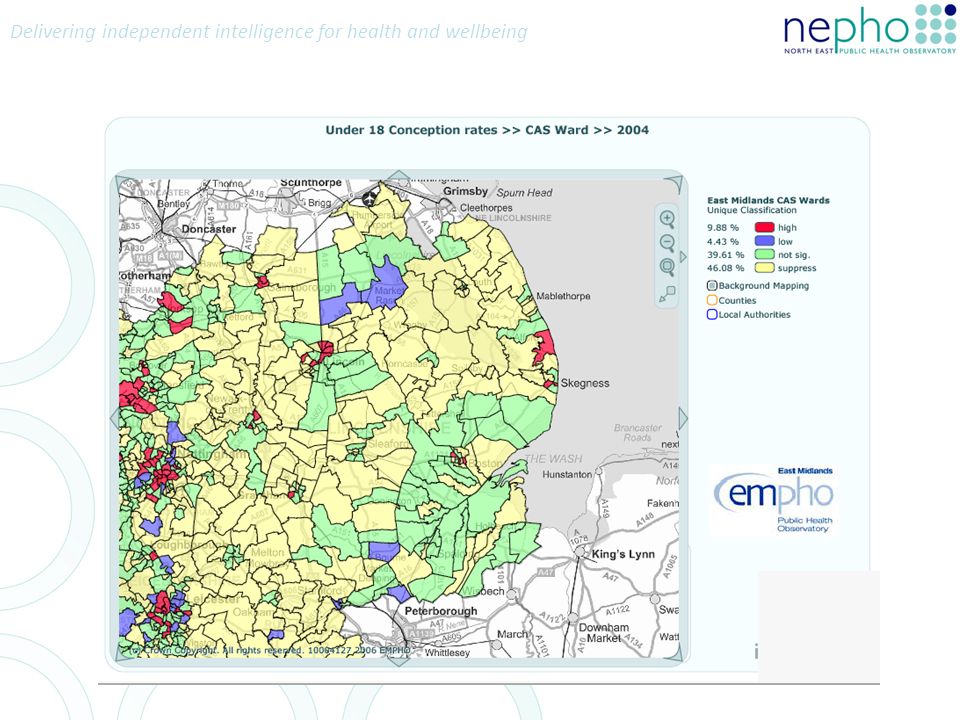Click the '9.88 %' legend value

point(723,228)
